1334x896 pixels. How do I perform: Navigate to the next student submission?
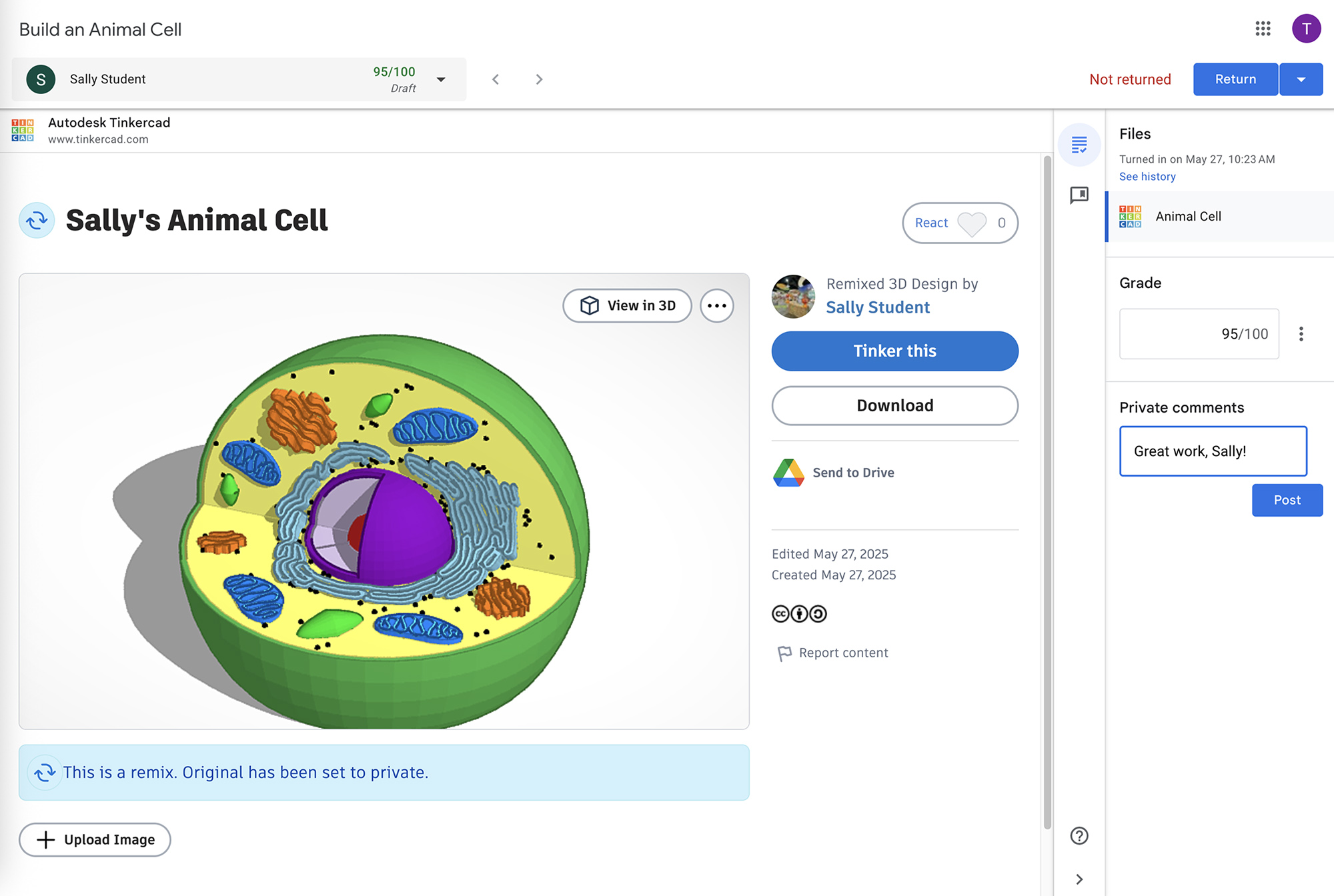538,79
